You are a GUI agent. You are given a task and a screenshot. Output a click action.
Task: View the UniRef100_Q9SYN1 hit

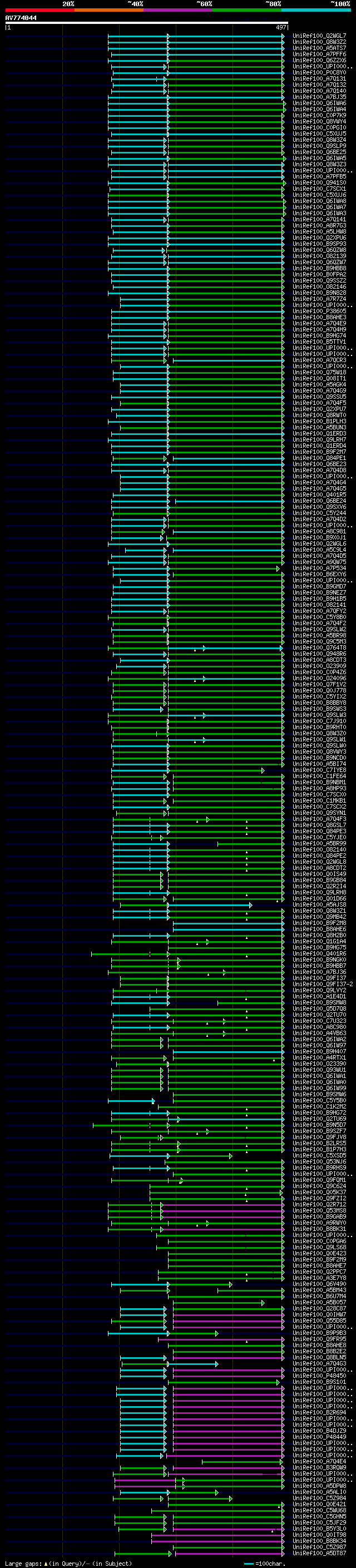coord(319,813)
